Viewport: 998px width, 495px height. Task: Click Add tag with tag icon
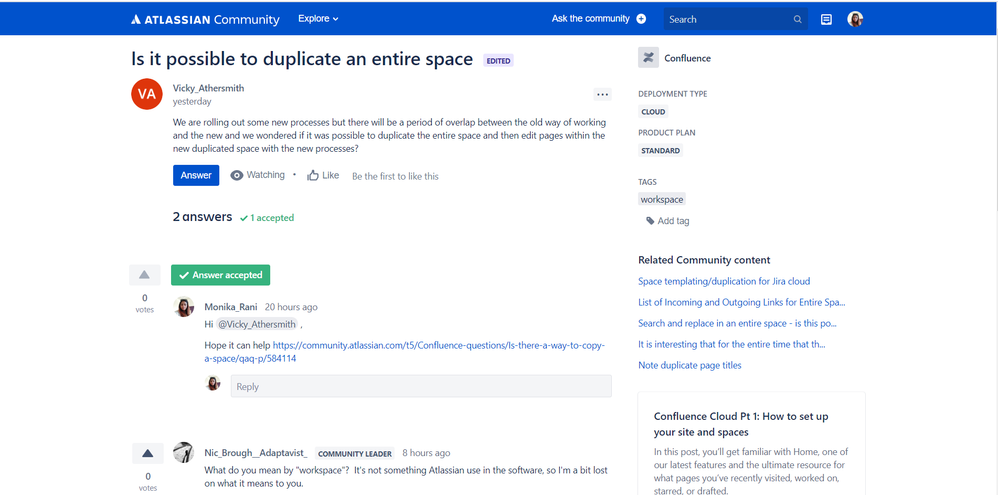pos(668,221)
